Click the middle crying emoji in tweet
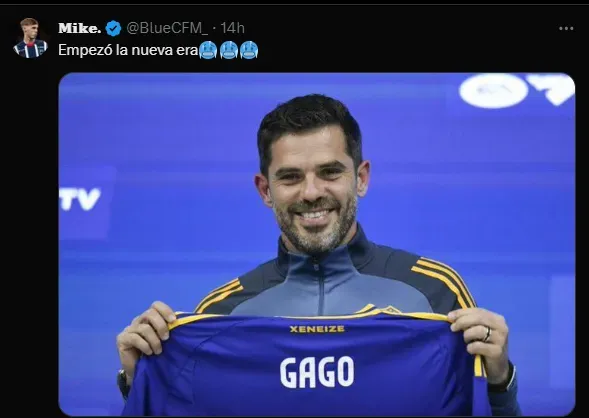The width and height of the screenshot is (589, 418). click(x=229, y=50)
